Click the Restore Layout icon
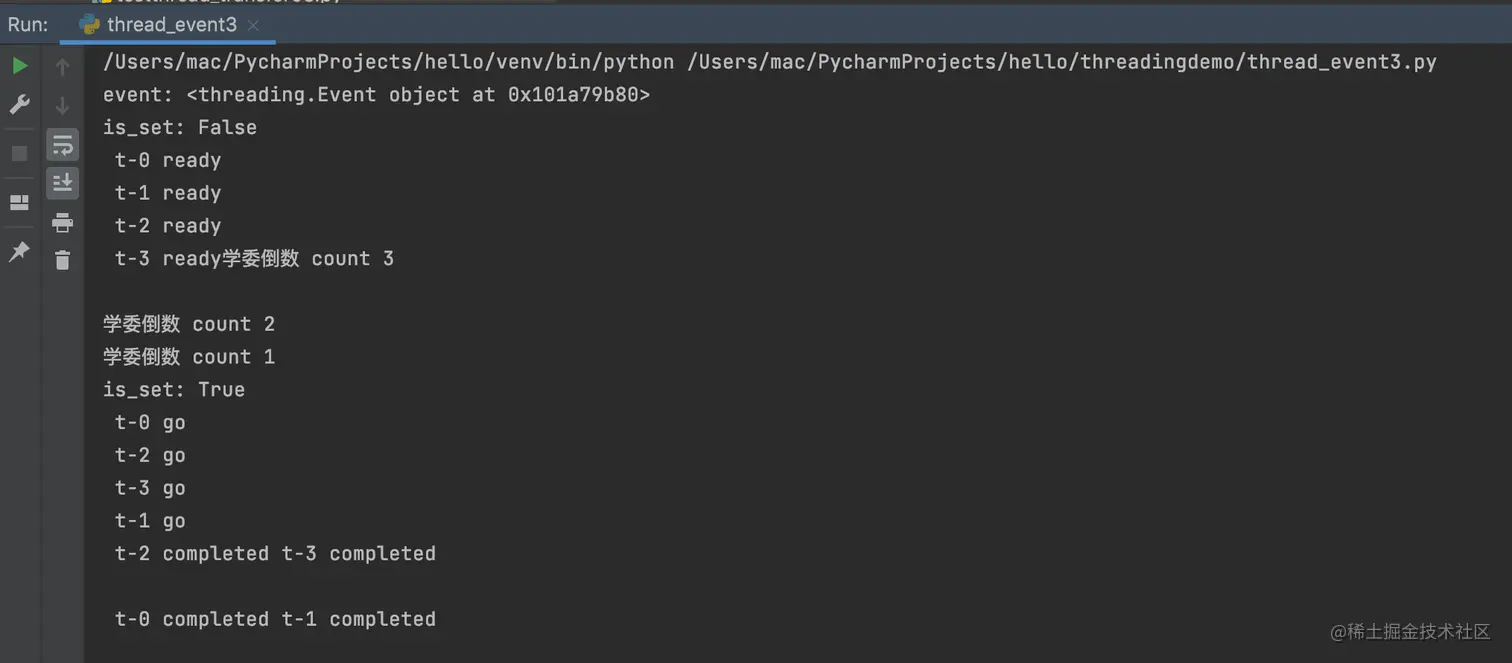 20,203
